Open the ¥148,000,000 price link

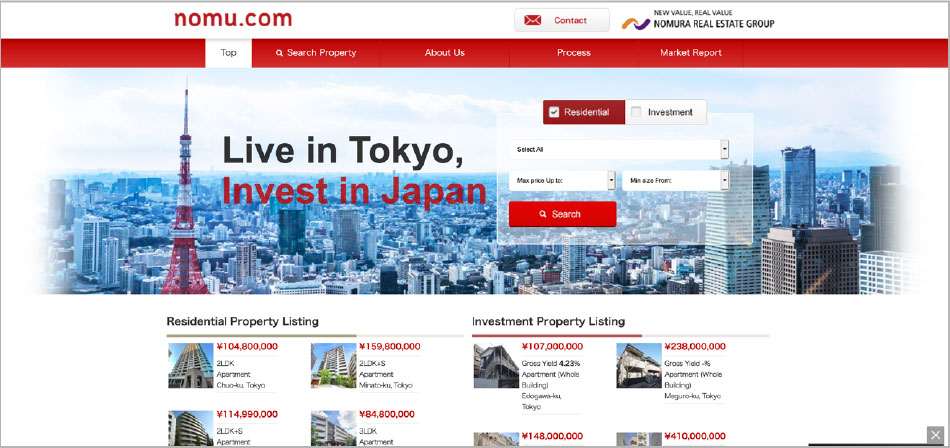point(553,436)
